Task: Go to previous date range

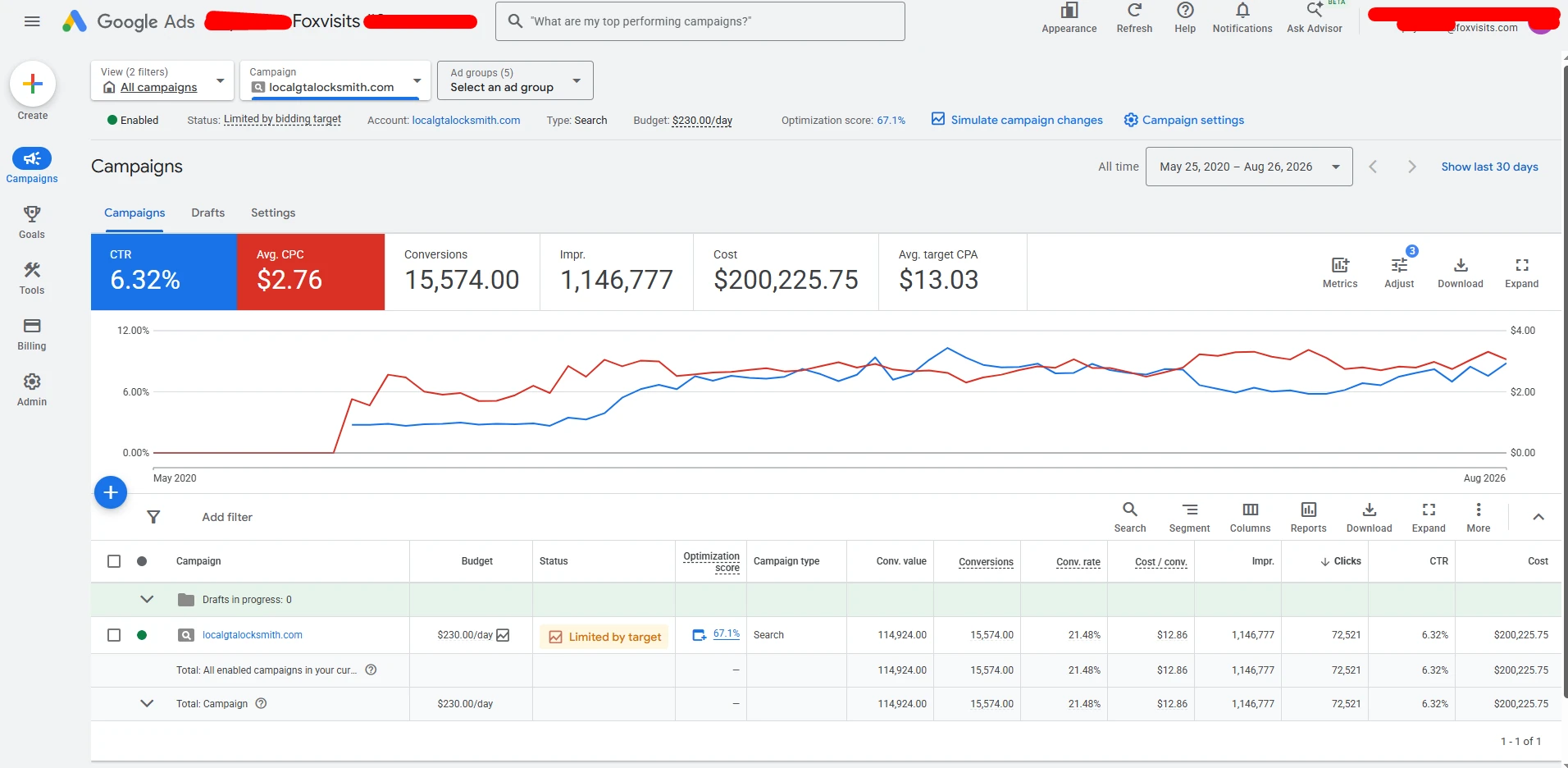Action: [x=1373, y=167]
